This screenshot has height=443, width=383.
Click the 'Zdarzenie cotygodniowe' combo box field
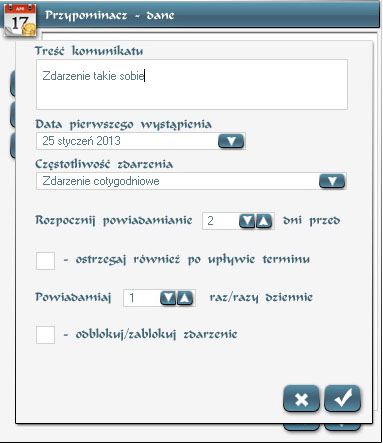[191, 181]
